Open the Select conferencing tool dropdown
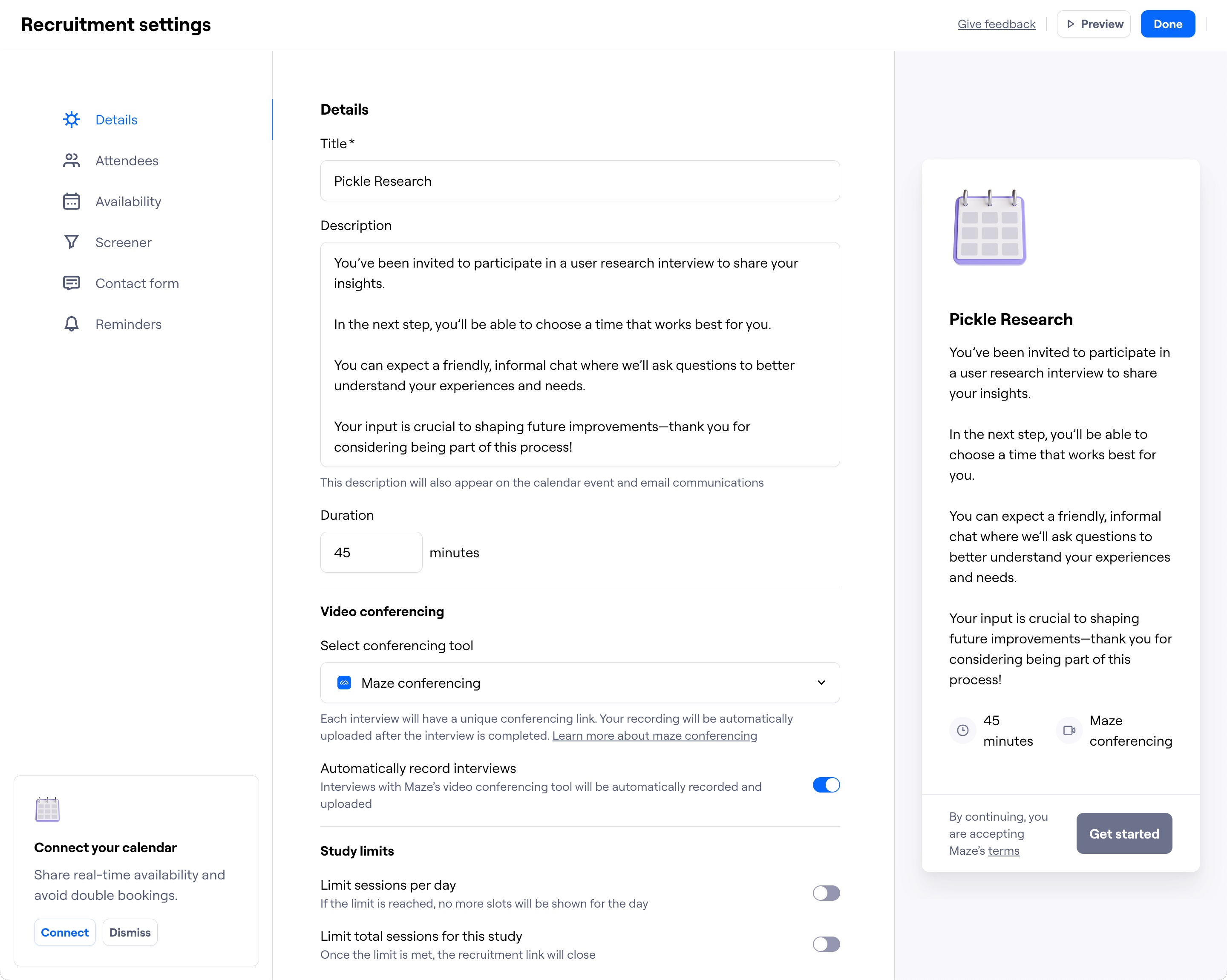The height and width of the screenshot is (980, 1227). click(579, 682)
